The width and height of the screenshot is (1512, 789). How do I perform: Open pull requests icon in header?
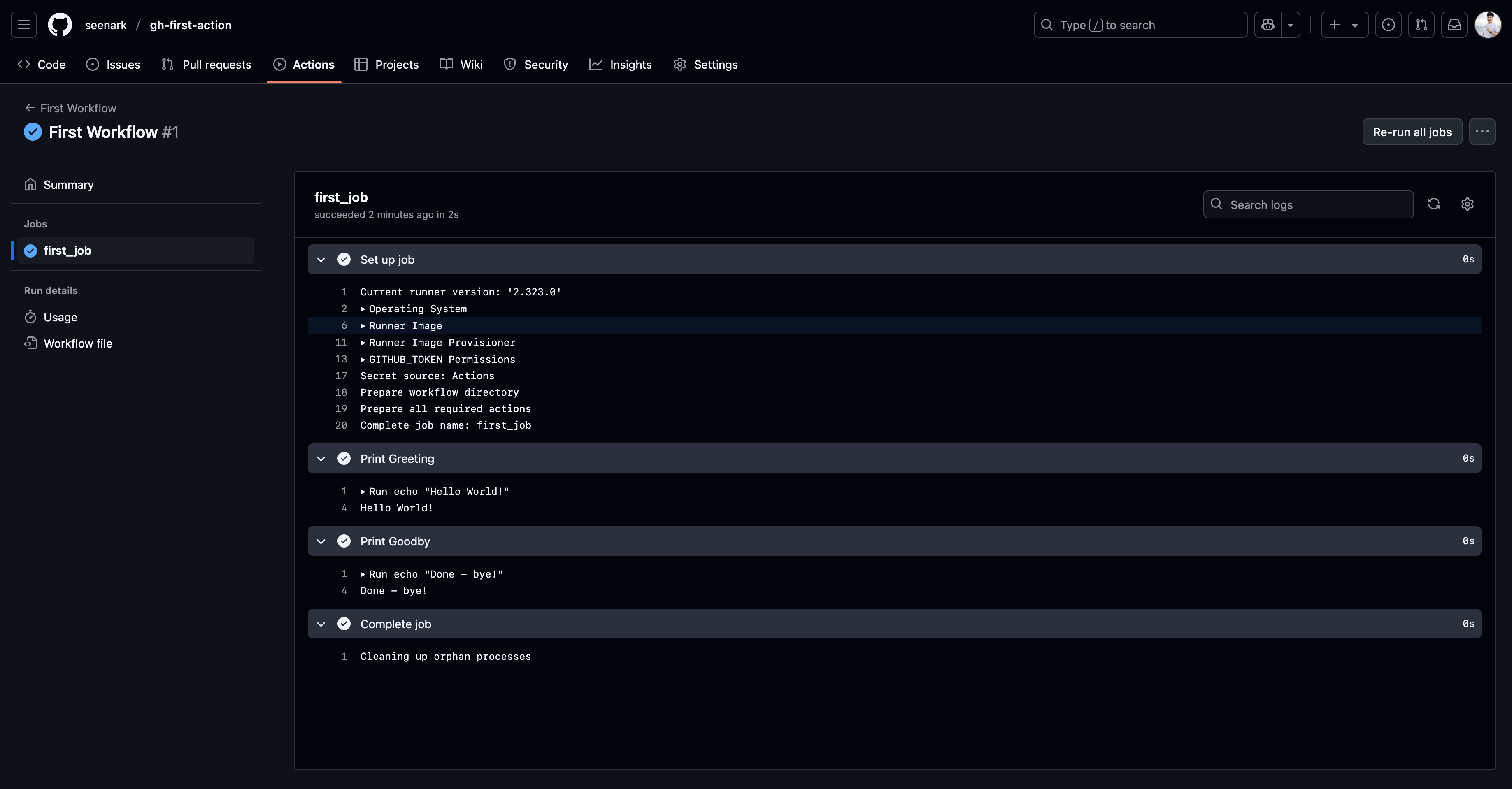click(x=1421, y=25)
